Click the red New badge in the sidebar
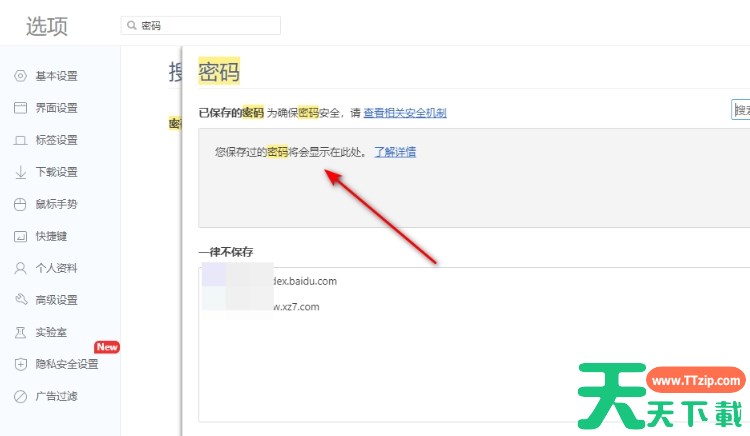Screen dimensions: 750x436 point(107,347)
